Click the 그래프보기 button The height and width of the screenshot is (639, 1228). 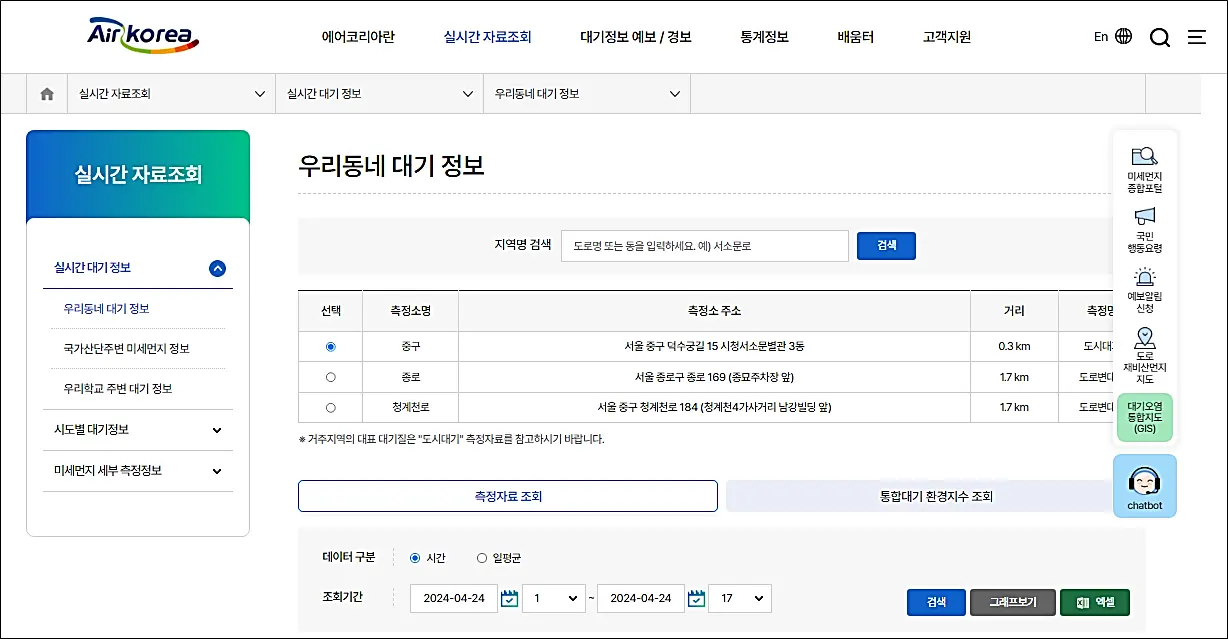tap(1012, 601)
